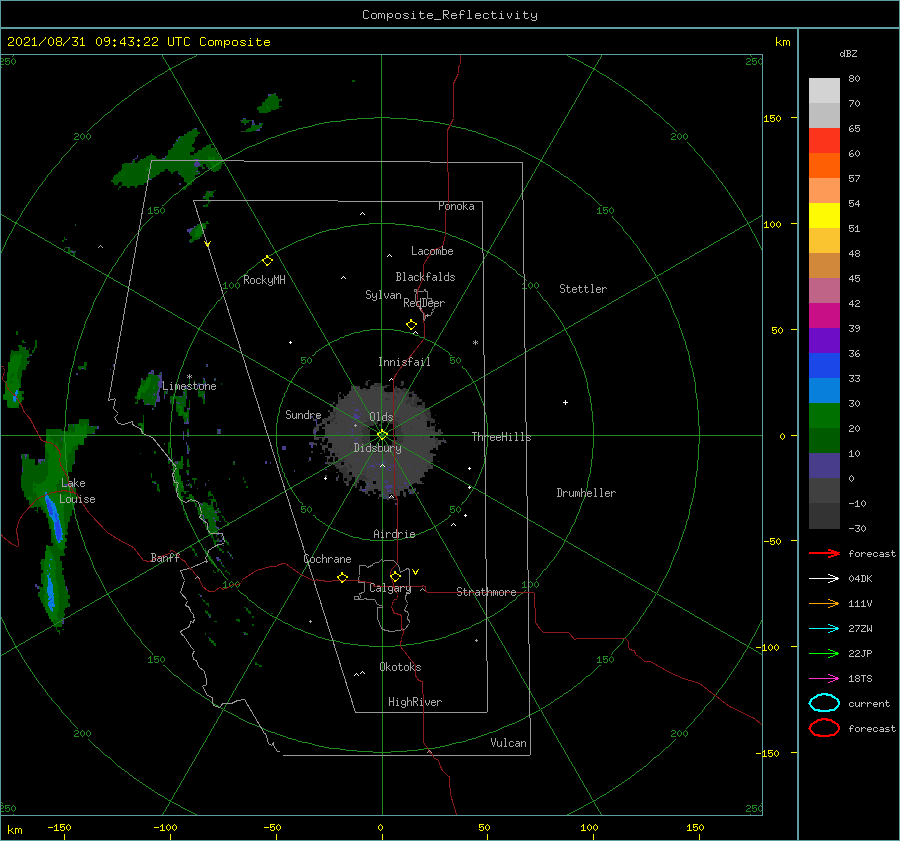Click the Airdrie label
The width and height of the screenshot is (900, 841).
pos(394,534)
